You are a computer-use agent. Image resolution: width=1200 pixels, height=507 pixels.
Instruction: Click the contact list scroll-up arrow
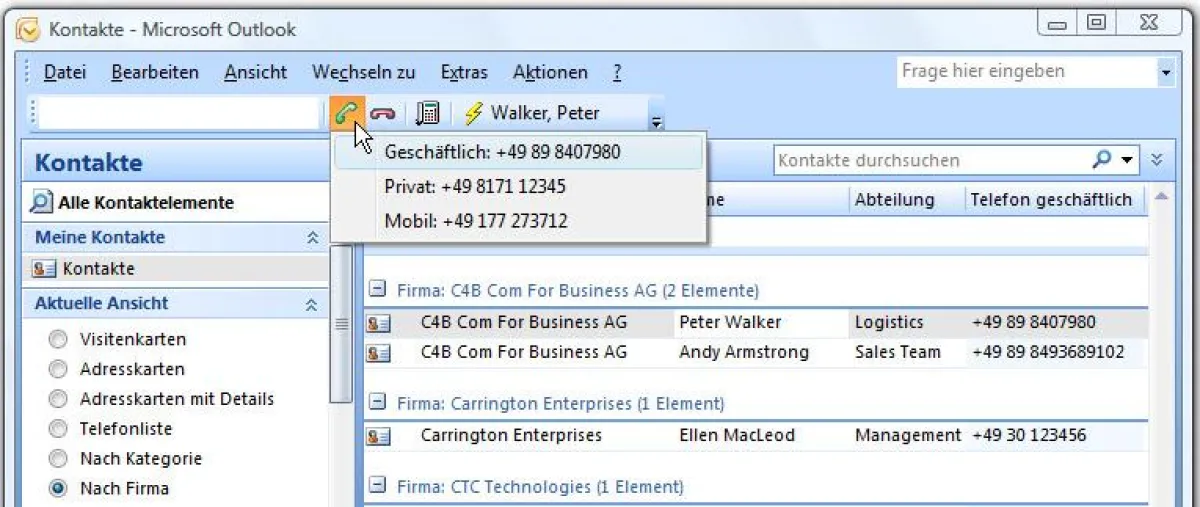(1161, 198)
